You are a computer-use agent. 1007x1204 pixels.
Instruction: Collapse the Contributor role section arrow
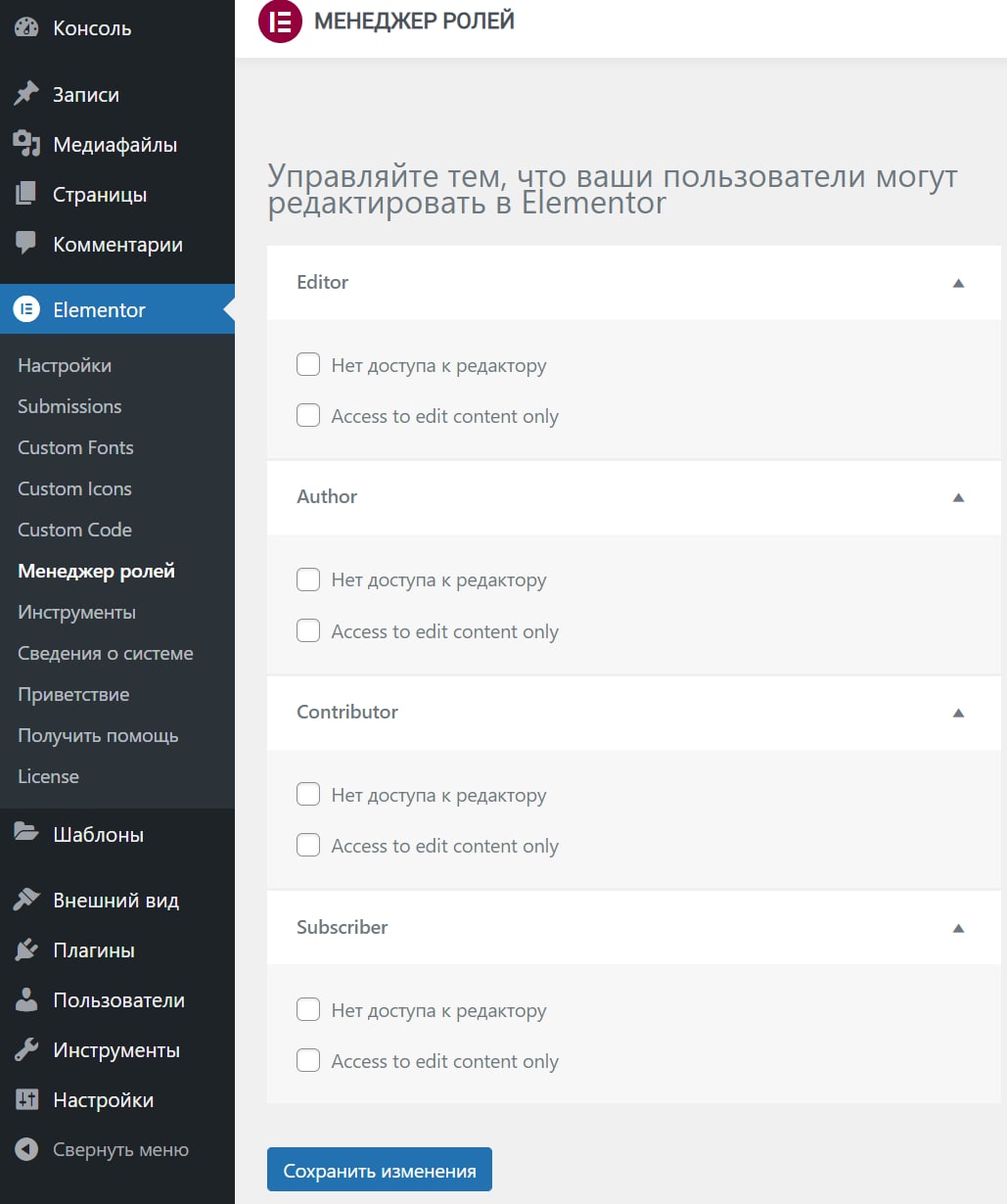point(959,713)
